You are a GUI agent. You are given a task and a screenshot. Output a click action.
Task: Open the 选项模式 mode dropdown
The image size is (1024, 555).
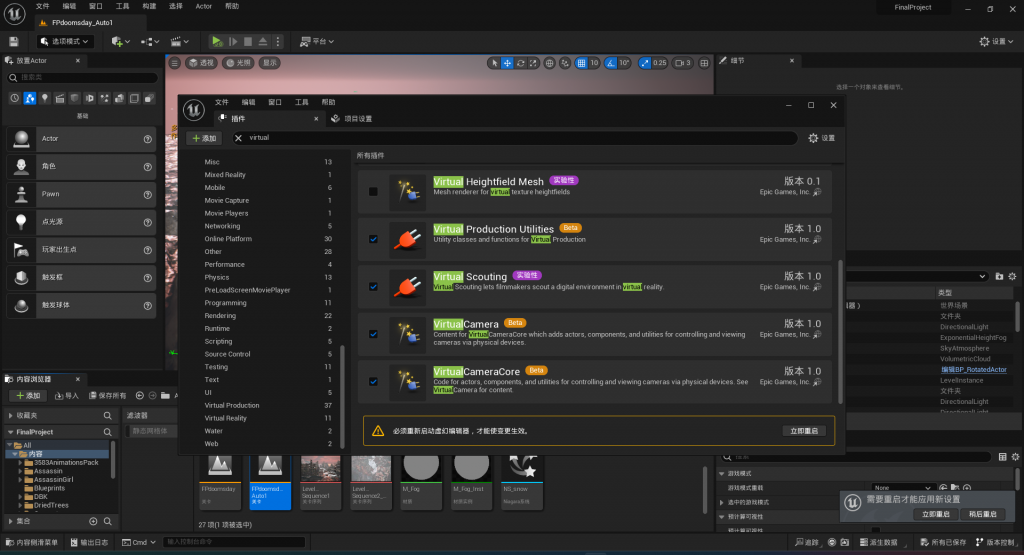(65, 41)
